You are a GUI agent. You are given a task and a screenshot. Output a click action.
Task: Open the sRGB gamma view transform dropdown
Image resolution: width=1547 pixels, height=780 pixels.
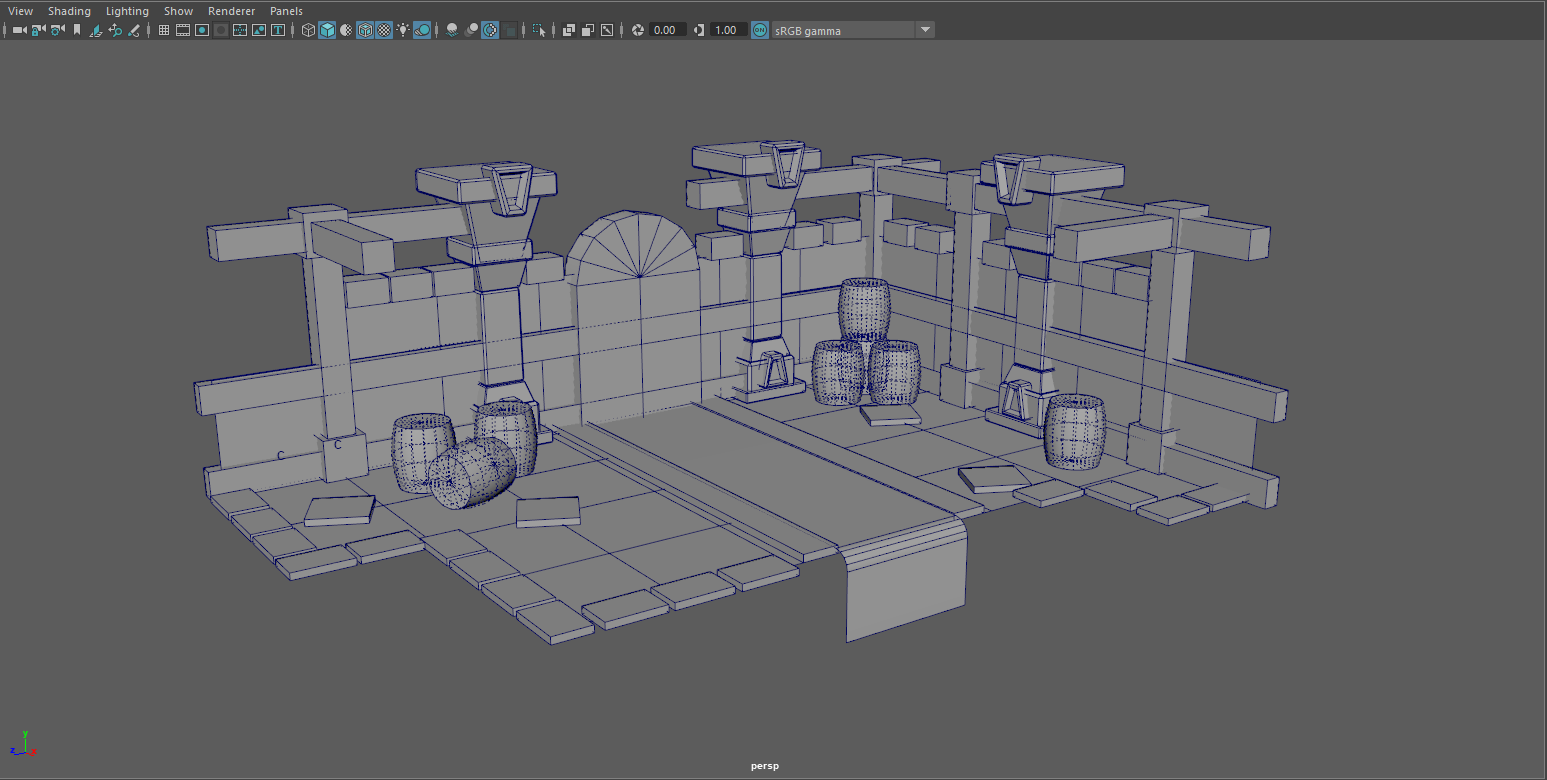924,30
